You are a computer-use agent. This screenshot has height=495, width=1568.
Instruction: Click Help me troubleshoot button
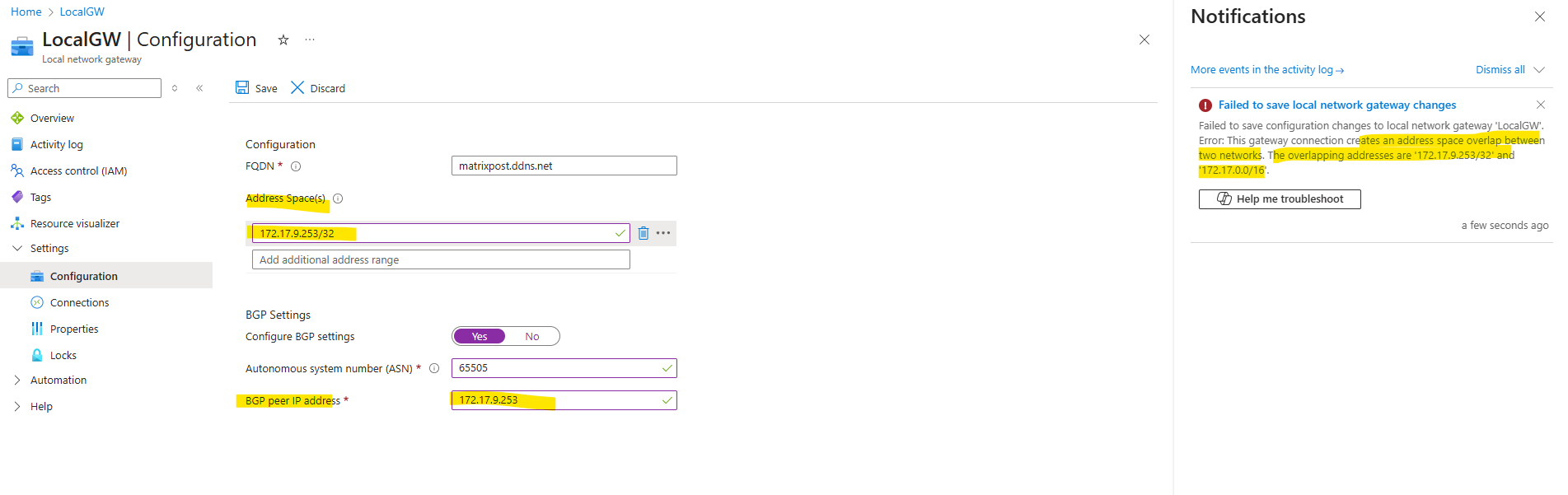coord(1280,199)
